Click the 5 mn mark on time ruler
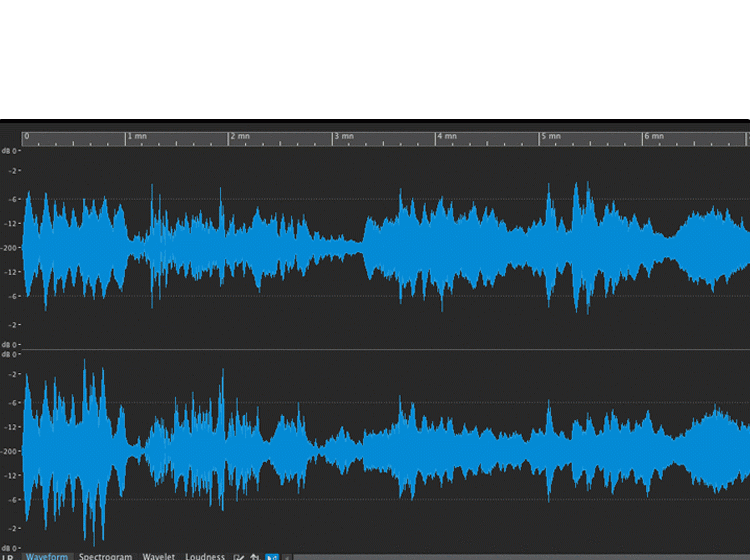 click(551, 136)
